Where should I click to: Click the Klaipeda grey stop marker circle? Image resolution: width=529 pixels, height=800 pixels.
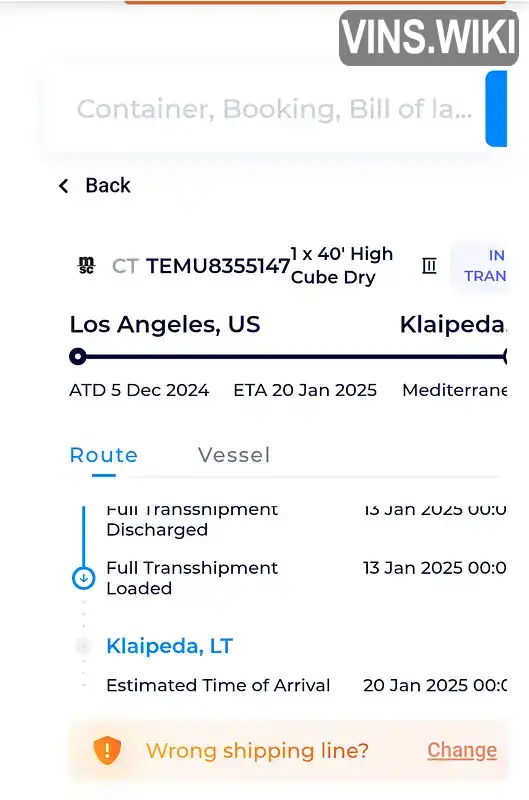click(x=83, y=646)
